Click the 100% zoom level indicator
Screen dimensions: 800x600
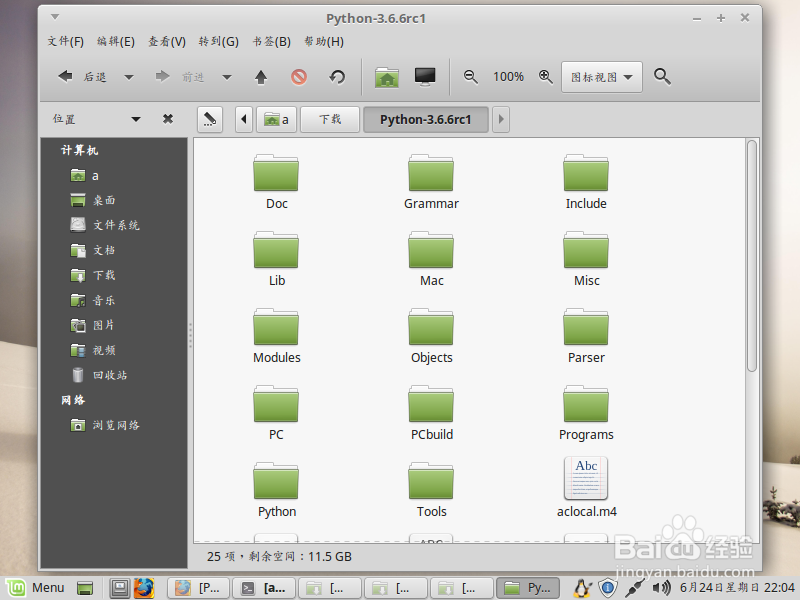(x=508, y=76)
